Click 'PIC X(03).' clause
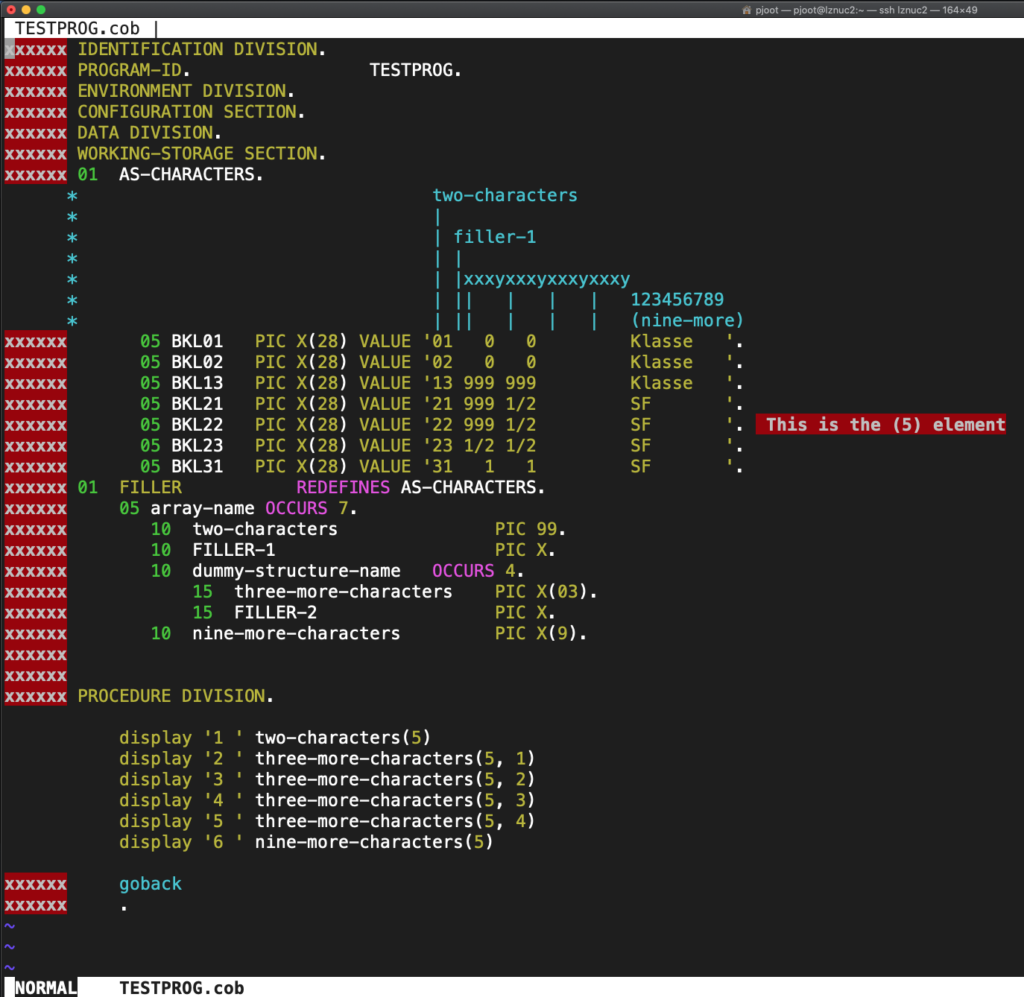The image size is (1024, 997). click(x=546, y=592)
